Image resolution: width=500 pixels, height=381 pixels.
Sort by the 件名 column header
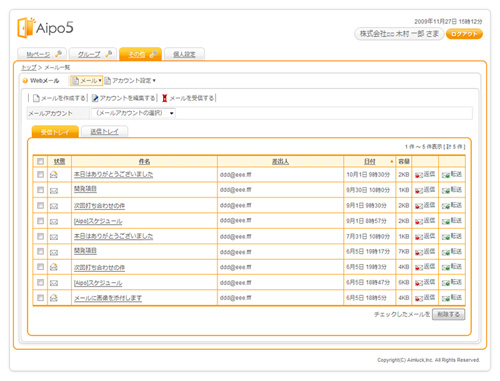click(x=144, y=162)
